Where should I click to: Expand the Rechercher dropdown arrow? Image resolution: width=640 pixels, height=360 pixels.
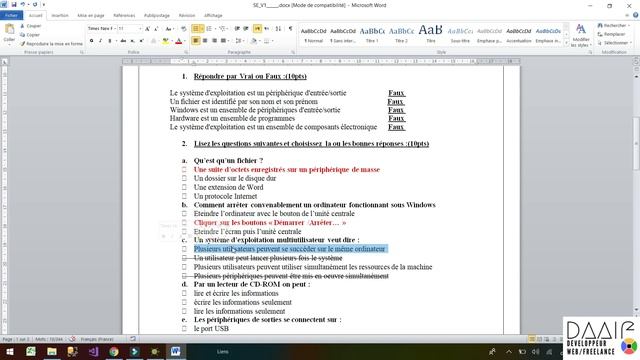click(x=629, y=26)
